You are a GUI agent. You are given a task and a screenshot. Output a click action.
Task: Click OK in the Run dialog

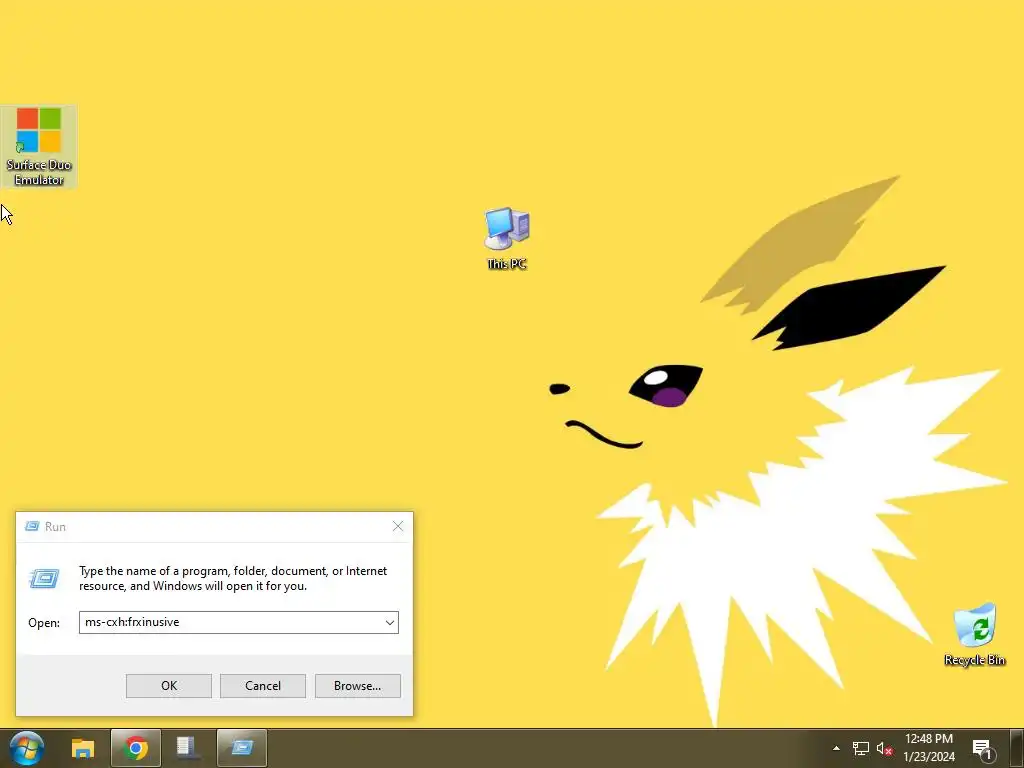click(x=168, y=686)
